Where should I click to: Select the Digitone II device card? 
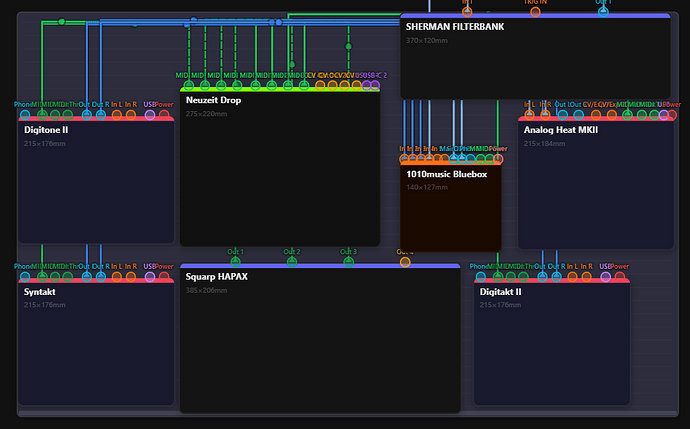click(96, 180)
